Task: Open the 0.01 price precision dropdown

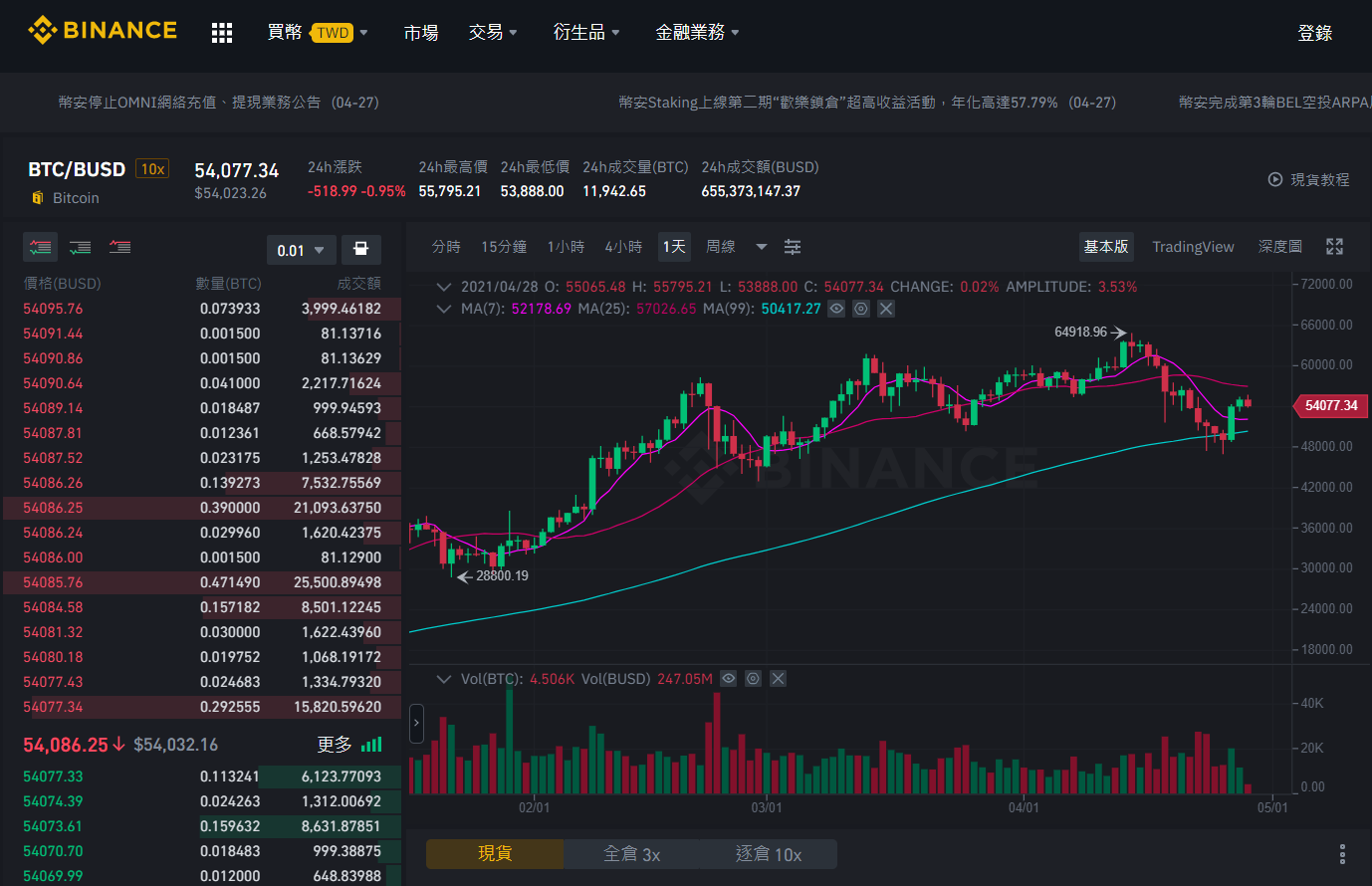Action: [301, 250]
